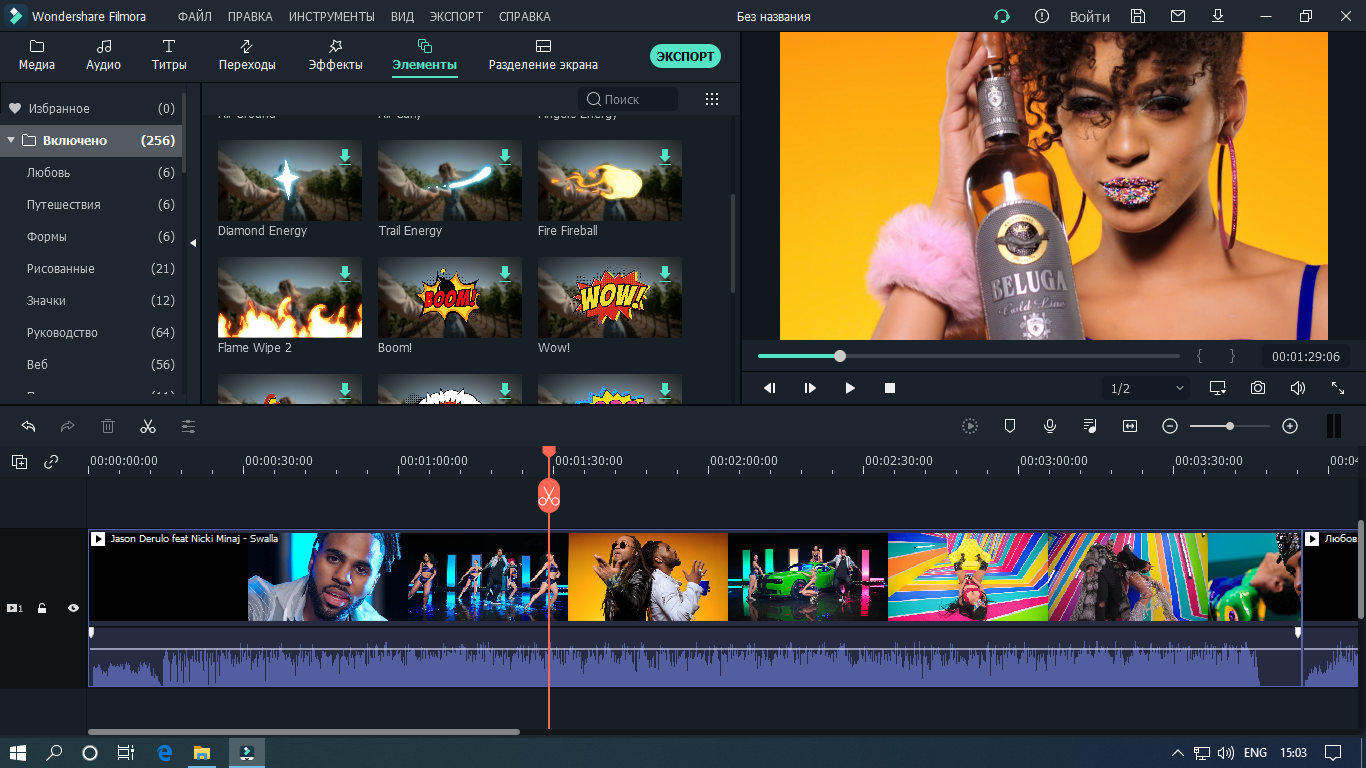The height and width of the screenshot is (768, 1366).
Task: Select the Путешествия category
Action: click(x=91, y=204)
